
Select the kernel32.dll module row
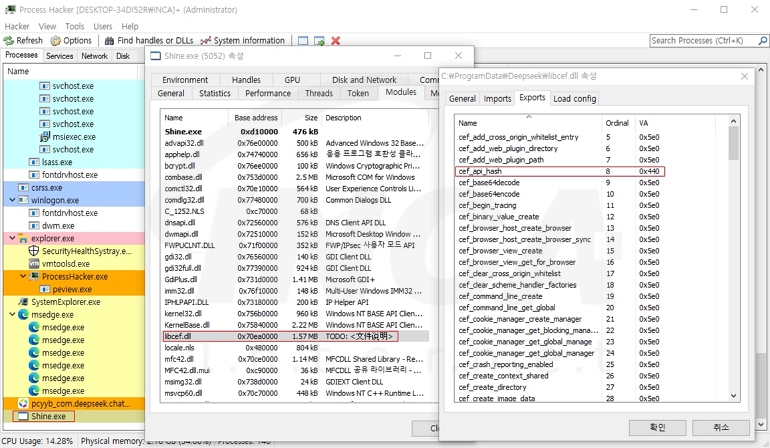click(x=296, y=313)
